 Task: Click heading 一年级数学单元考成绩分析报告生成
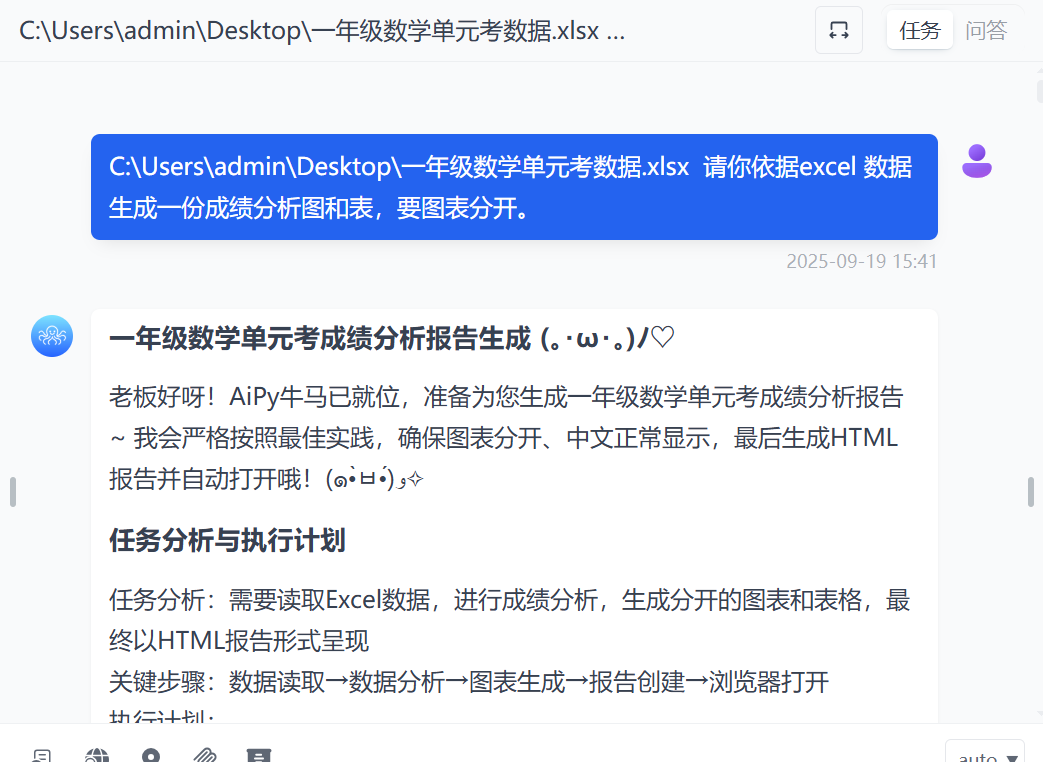(x=391, y=338)
